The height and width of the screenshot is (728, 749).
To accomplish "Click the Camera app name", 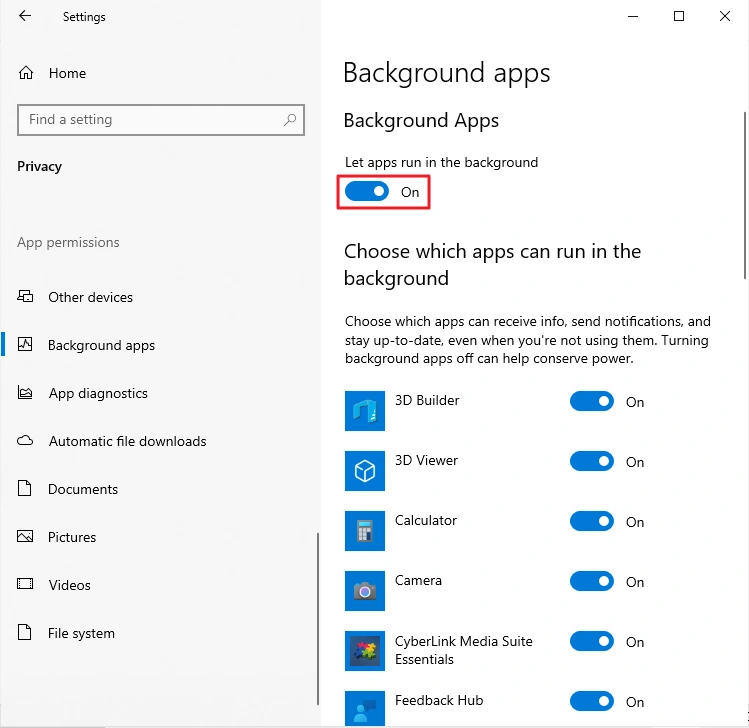I will [418, 580].
